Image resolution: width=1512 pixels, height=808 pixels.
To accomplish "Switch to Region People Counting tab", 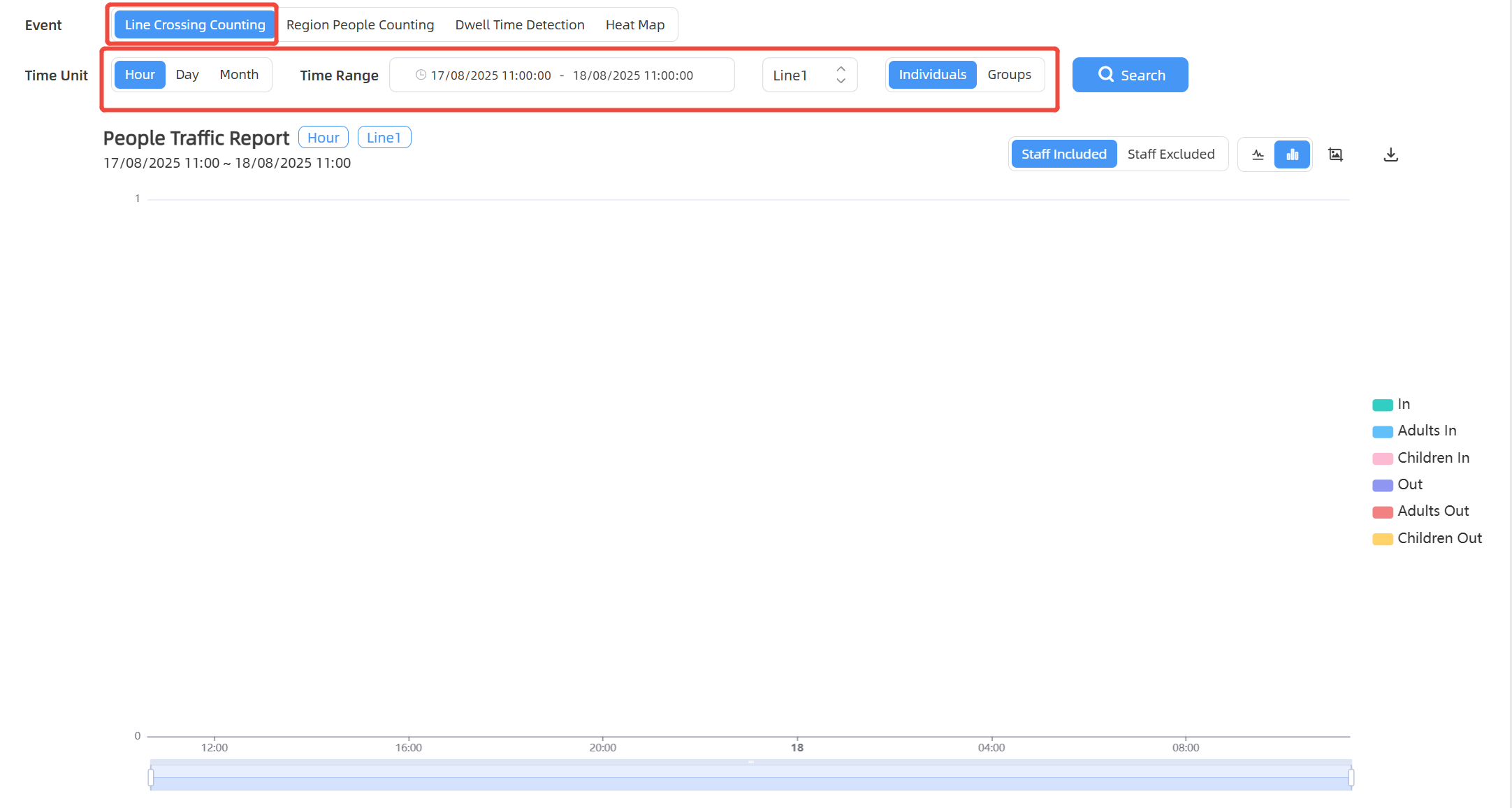I will click(360, 25).
